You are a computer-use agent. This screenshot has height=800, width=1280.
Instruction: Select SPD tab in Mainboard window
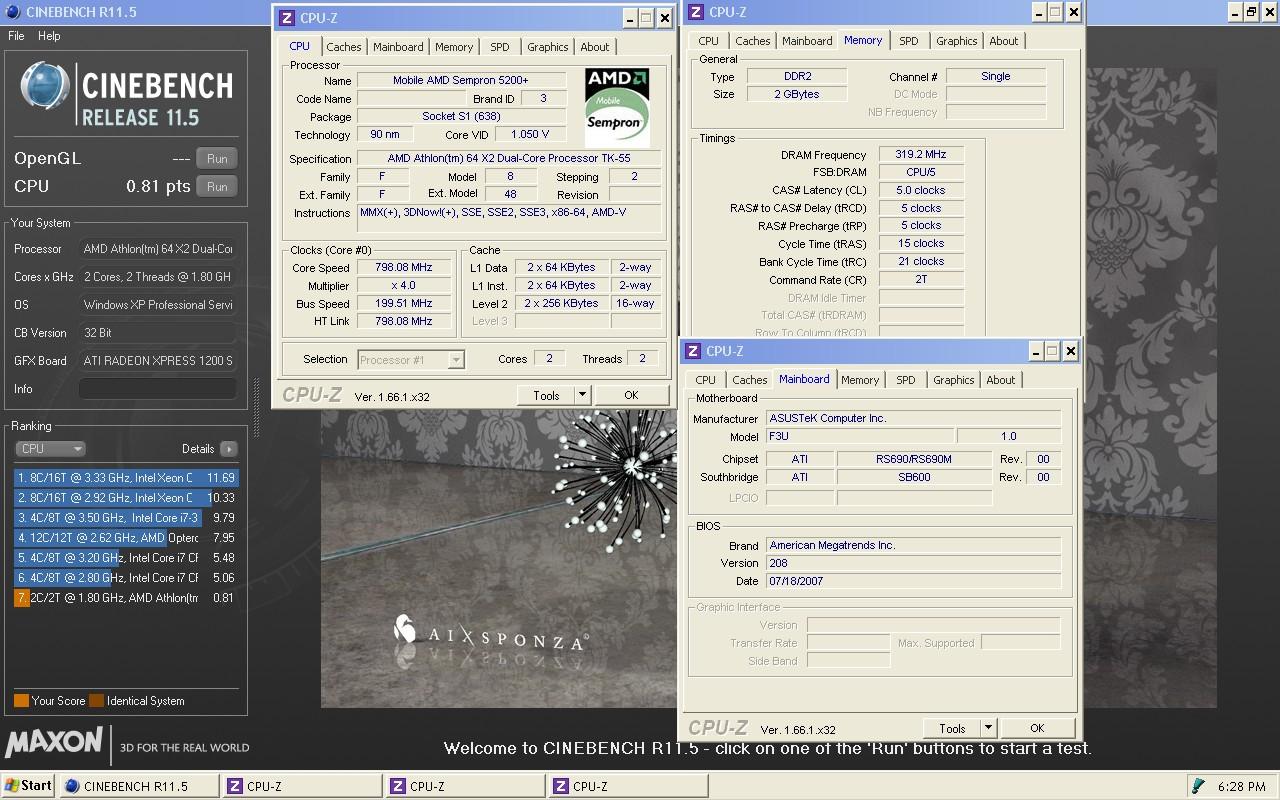pos(906,380)
